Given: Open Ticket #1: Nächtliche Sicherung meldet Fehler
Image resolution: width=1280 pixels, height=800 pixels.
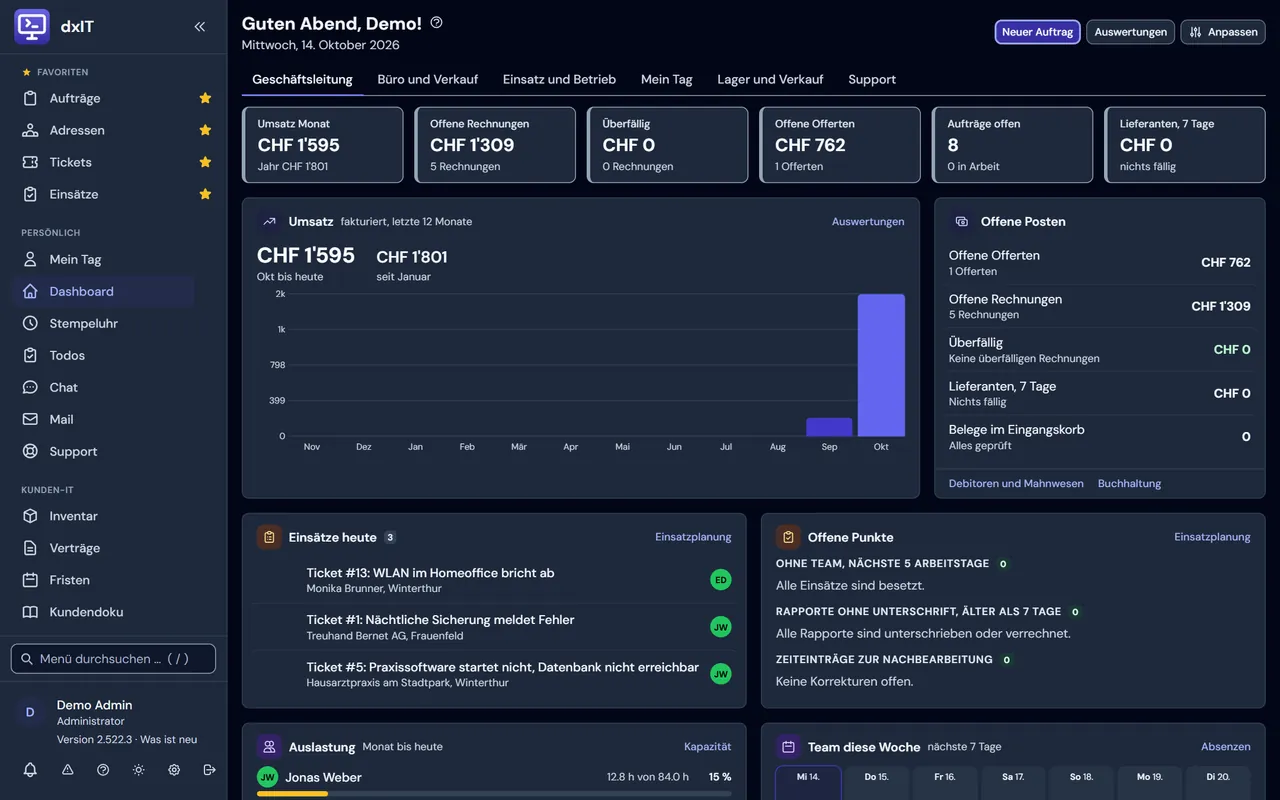Looking at the screenshot, I should pos(494,627).
